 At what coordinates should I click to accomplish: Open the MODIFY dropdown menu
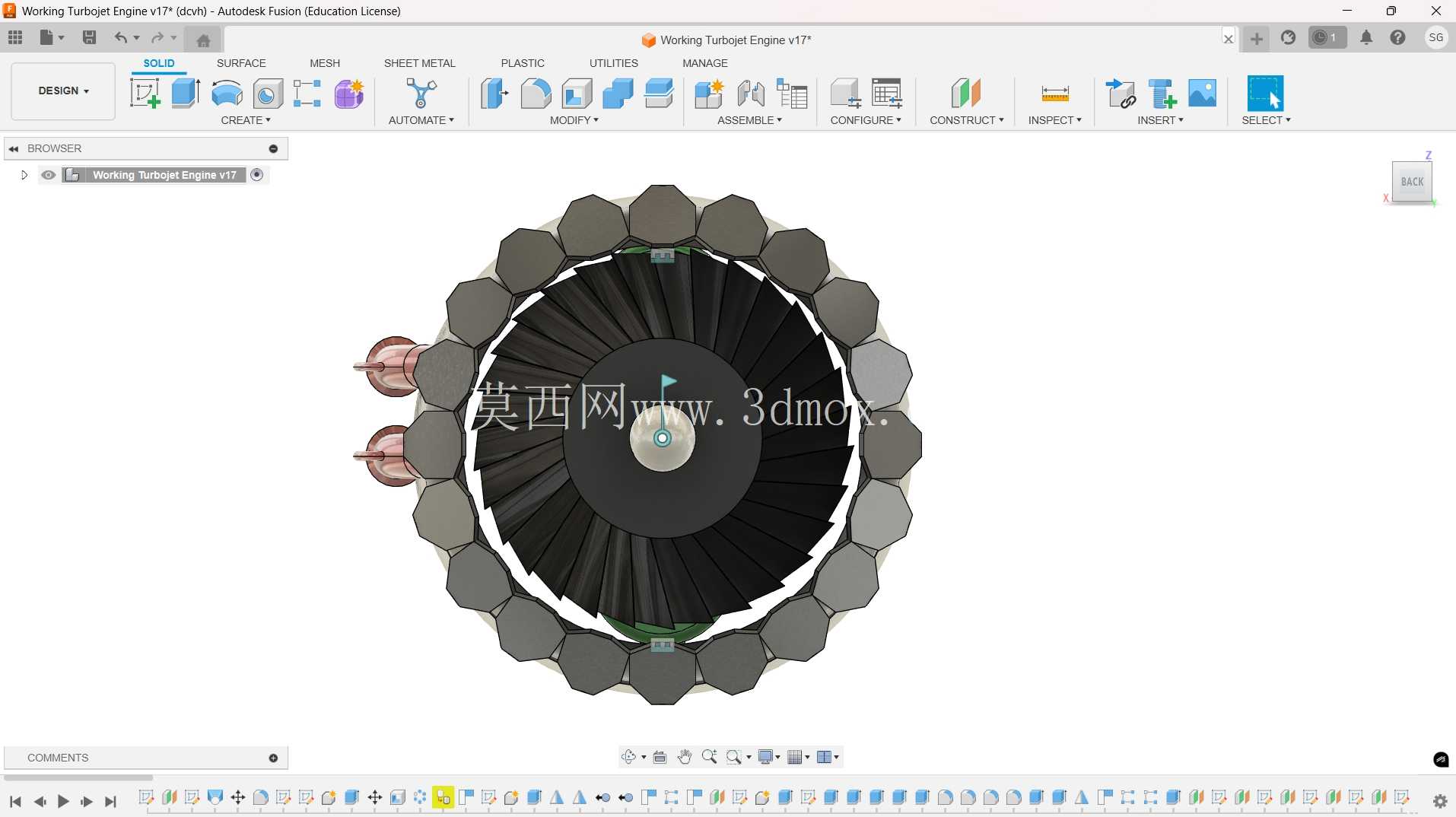[574, 120]
